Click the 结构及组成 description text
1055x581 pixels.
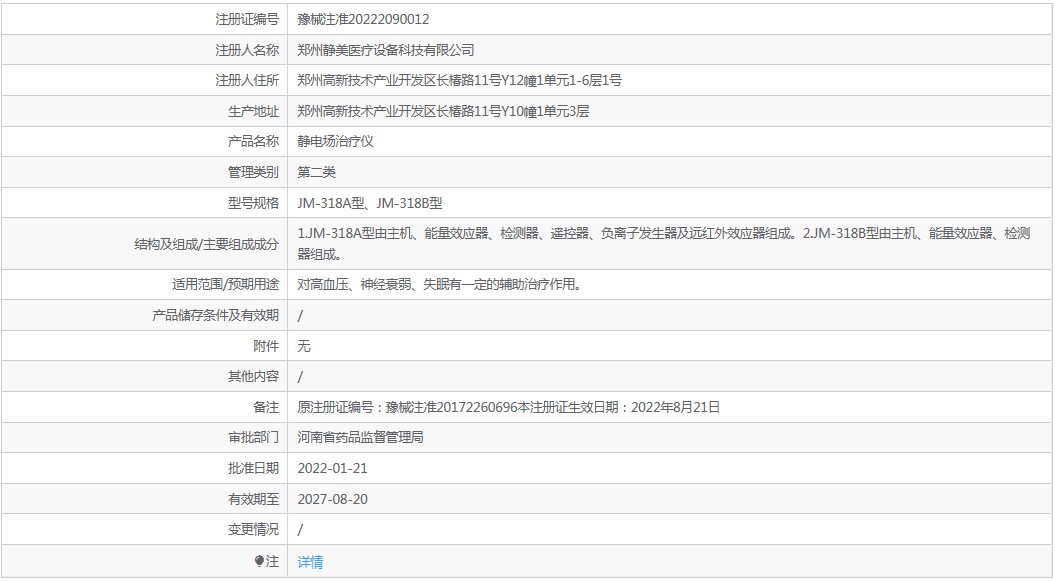click(x=663, y=243)
